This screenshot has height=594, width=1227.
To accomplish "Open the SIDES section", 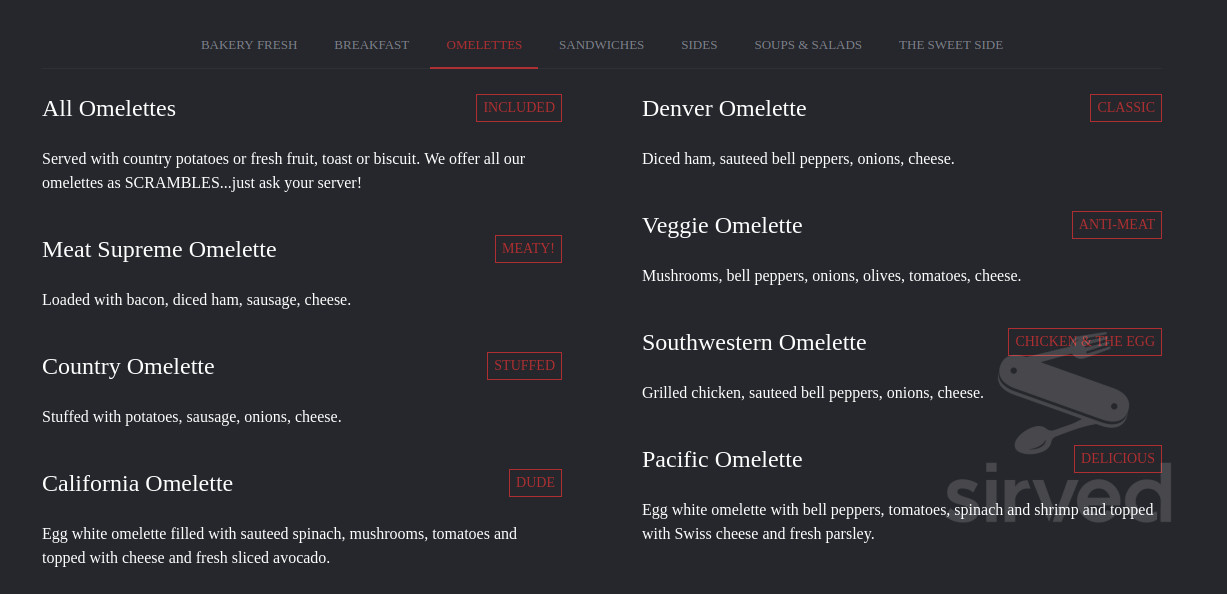I will coord(699,45).
